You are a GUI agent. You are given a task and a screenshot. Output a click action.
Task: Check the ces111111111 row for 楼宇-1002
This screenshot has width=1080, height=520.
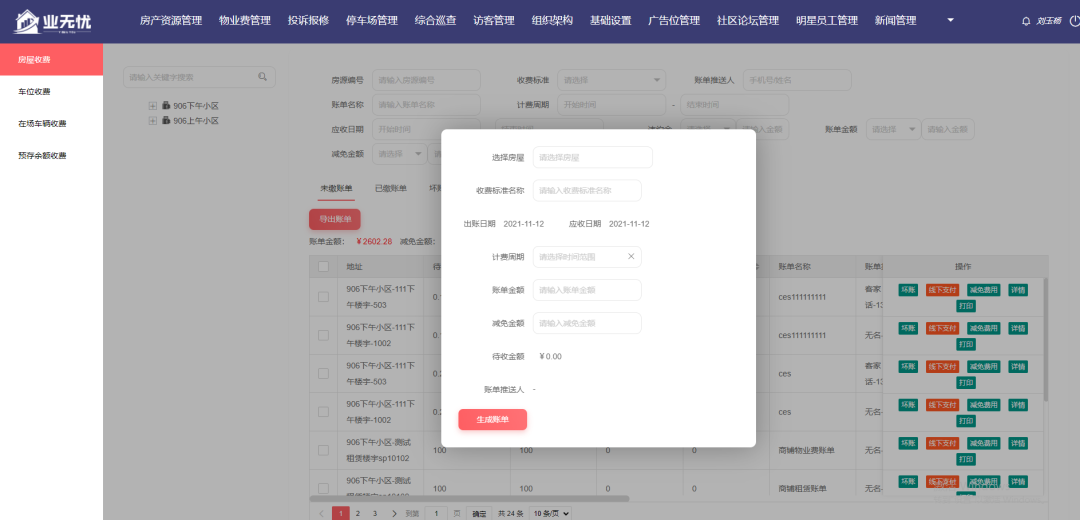323,335
